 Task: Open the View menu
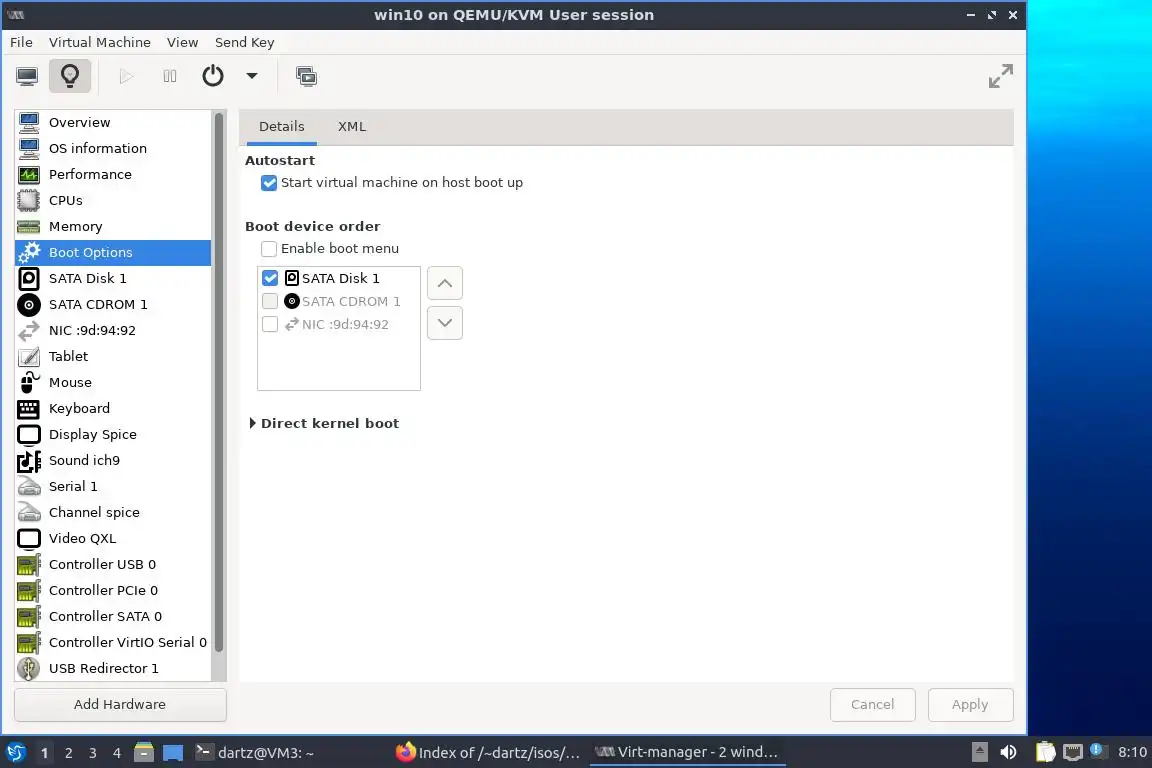click(182, 43)
